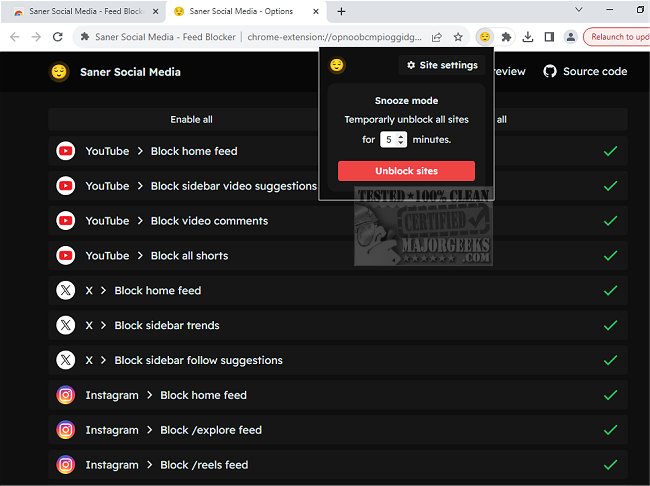Toggle checkmark for X Block sidebar follow suggestions
The height and width of the screenshot is (486, 650).
coord(610,360)
